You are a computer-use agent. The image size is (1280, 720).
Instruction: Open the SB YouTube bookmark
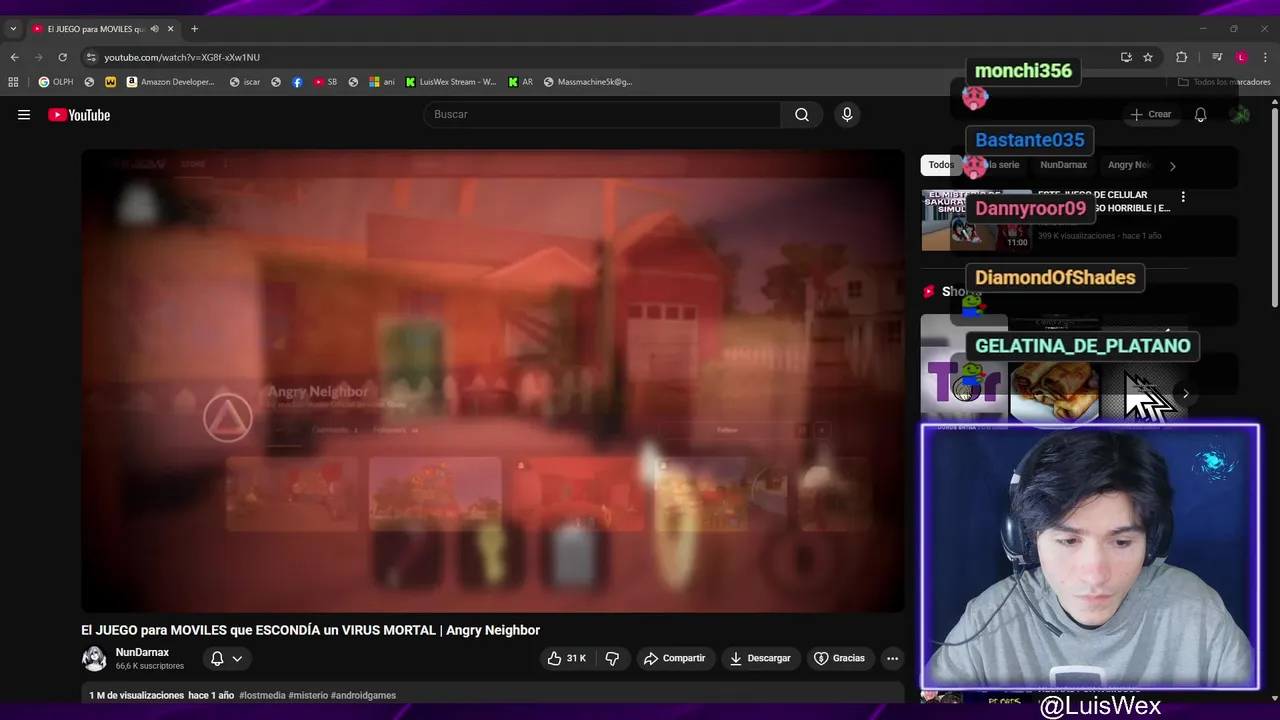pos(325,82)
